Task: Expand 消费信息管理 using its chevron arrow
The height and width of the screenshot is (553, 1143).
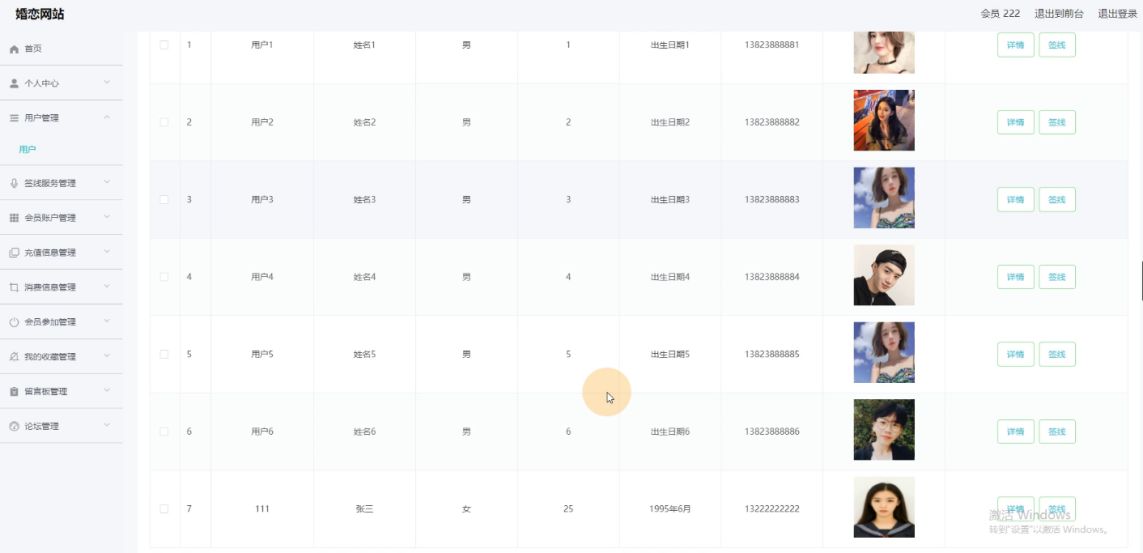Action: point(107,286)
